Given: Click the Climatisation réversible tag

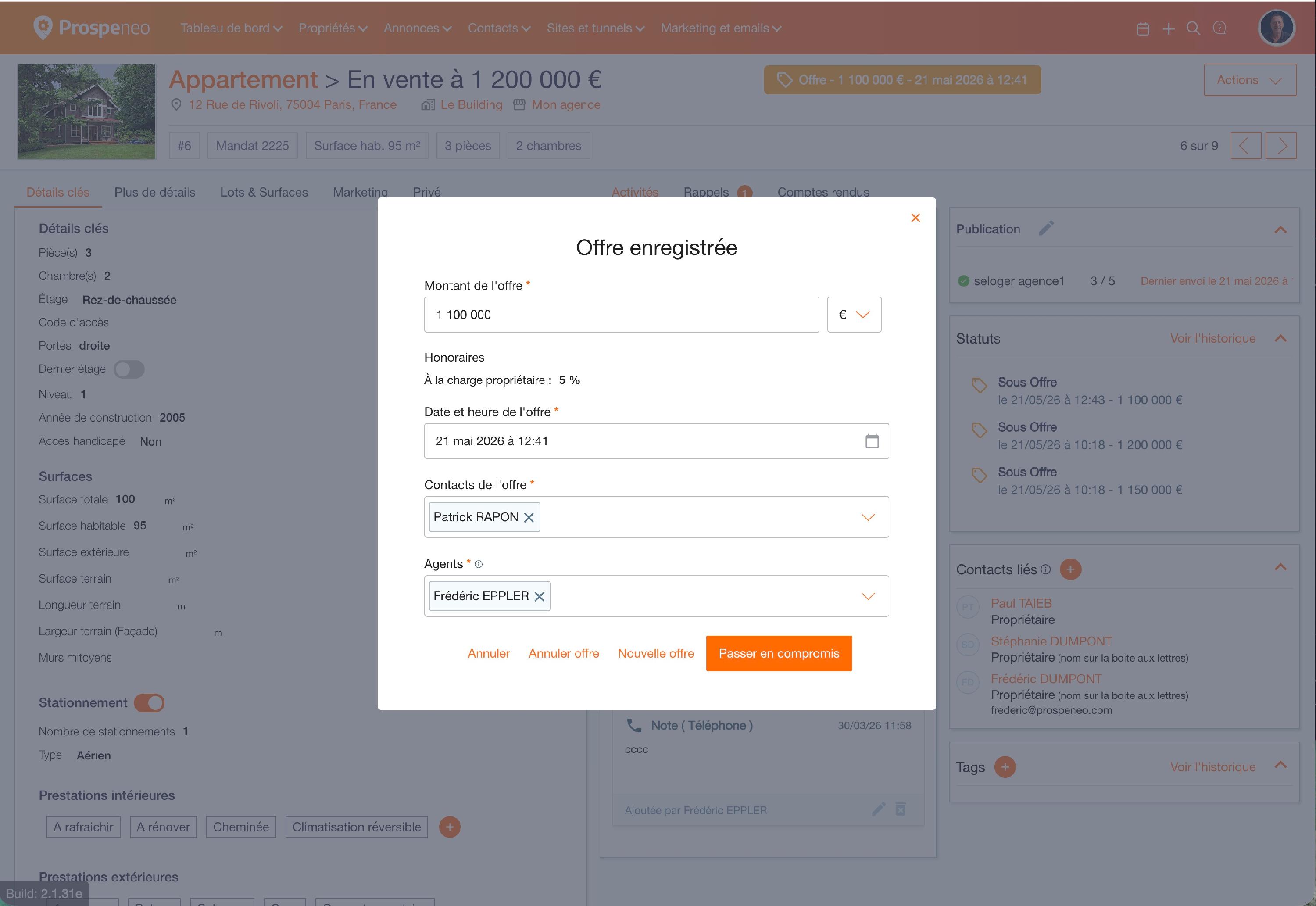Looking at the screenshot, I should [x=356, y=827].
